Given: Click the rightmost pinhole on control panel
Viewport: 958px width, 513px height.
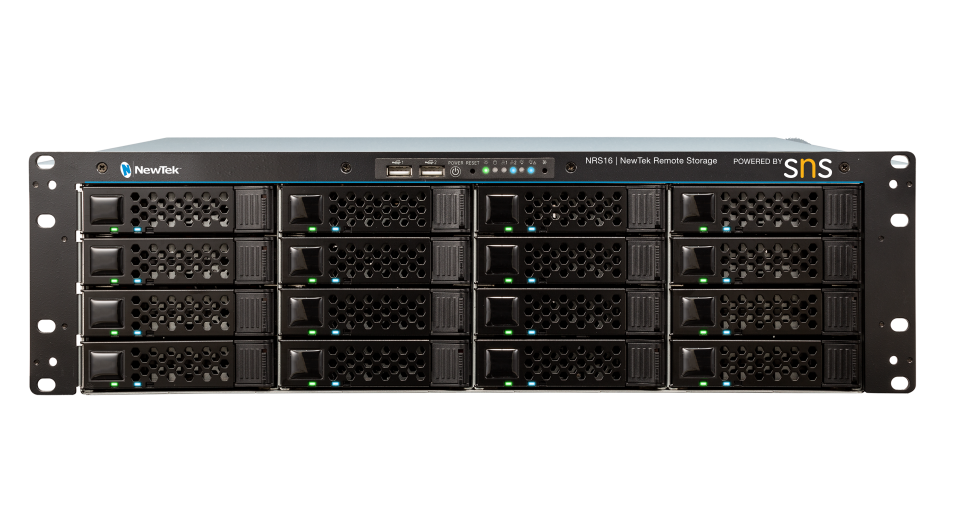Looking at the screenshot, I should 544,171.
